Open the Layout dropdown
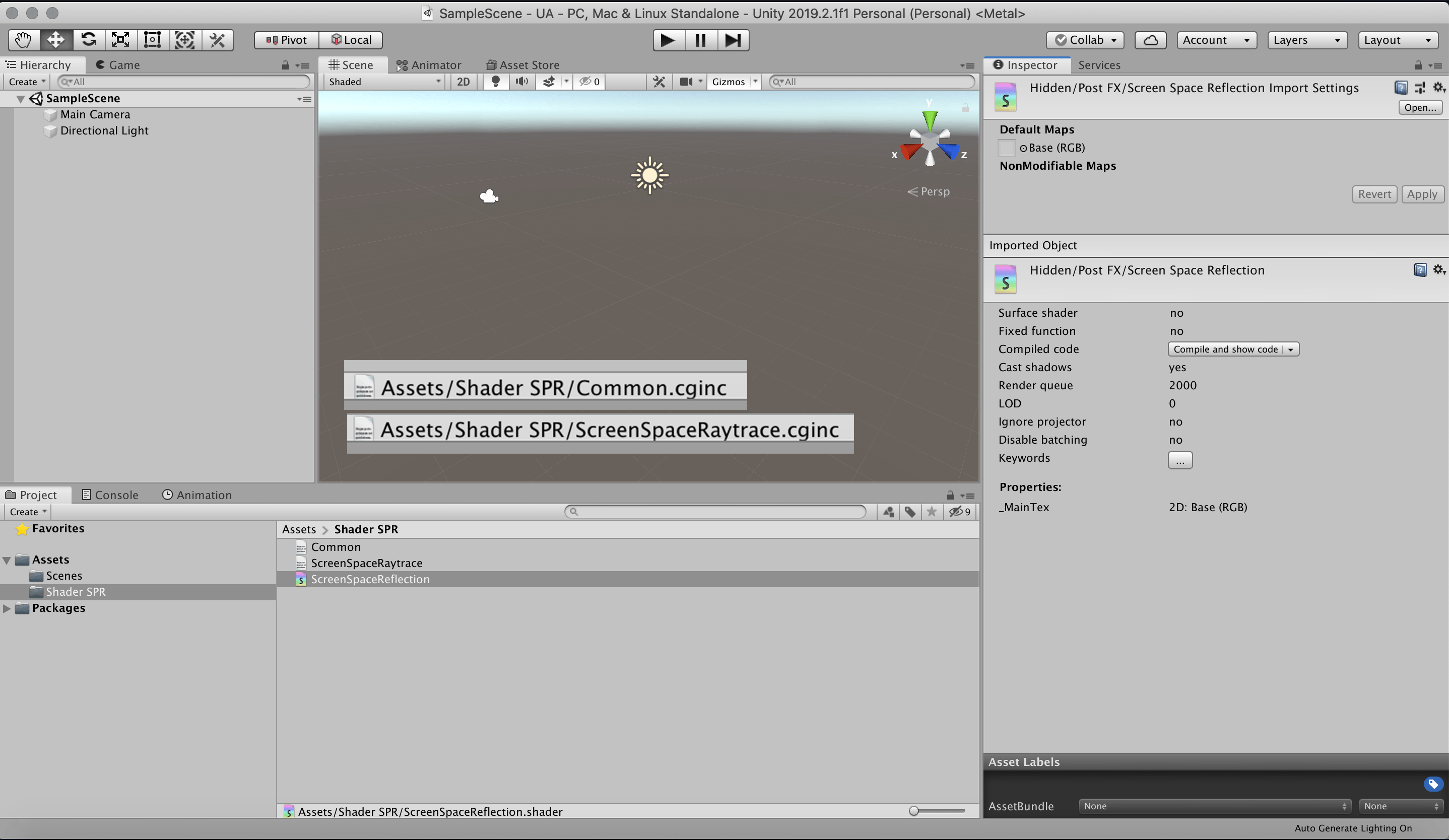The height and width of the screenshot is (840, 1449). tap(1398, 40)
